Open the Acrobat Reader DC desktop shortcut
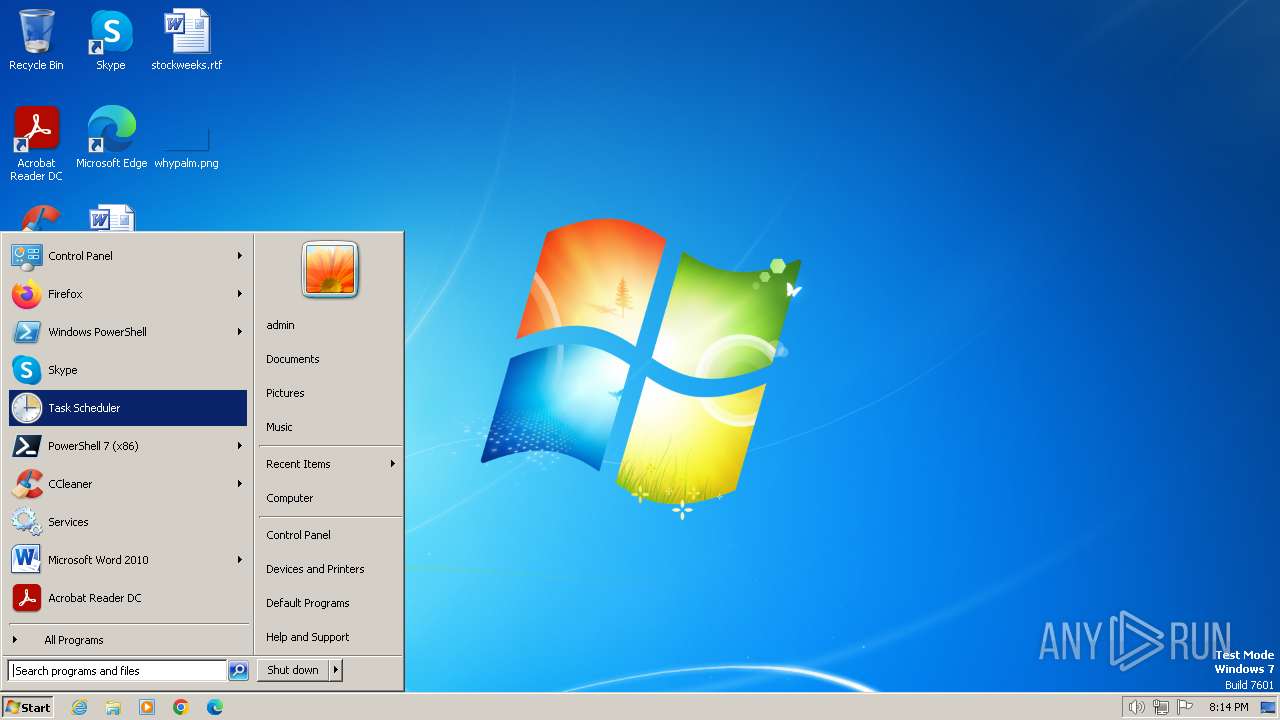Image resolution: width=1280 pixels, height=720 pixels. coord(36,143)
